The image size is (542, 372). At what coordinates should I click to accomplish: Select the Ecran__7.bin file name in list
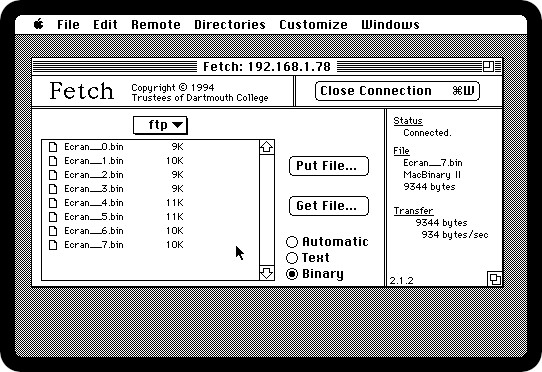tap(94, 245)
